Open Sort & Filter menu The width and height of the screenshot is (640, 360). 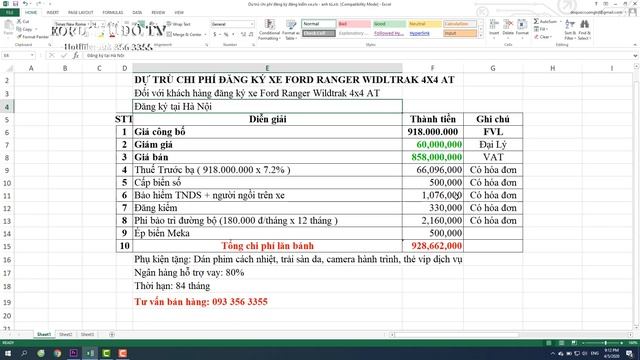pyautogui.click(x=569, y=29)
